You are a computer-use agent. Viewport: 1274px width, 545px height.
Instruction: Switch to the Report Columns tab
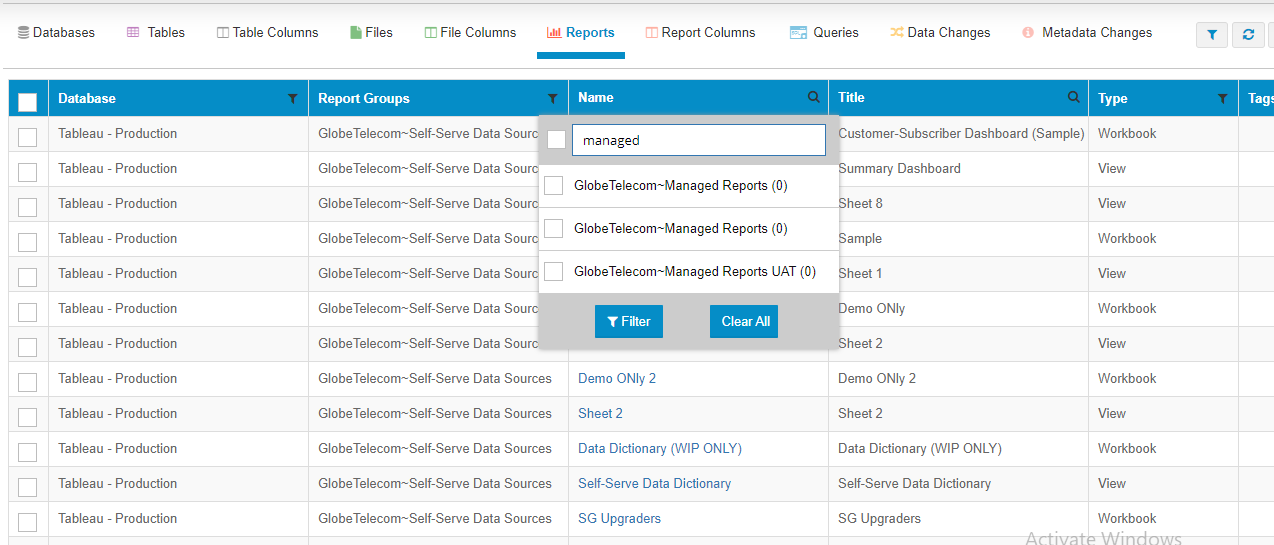pos(700,33)
